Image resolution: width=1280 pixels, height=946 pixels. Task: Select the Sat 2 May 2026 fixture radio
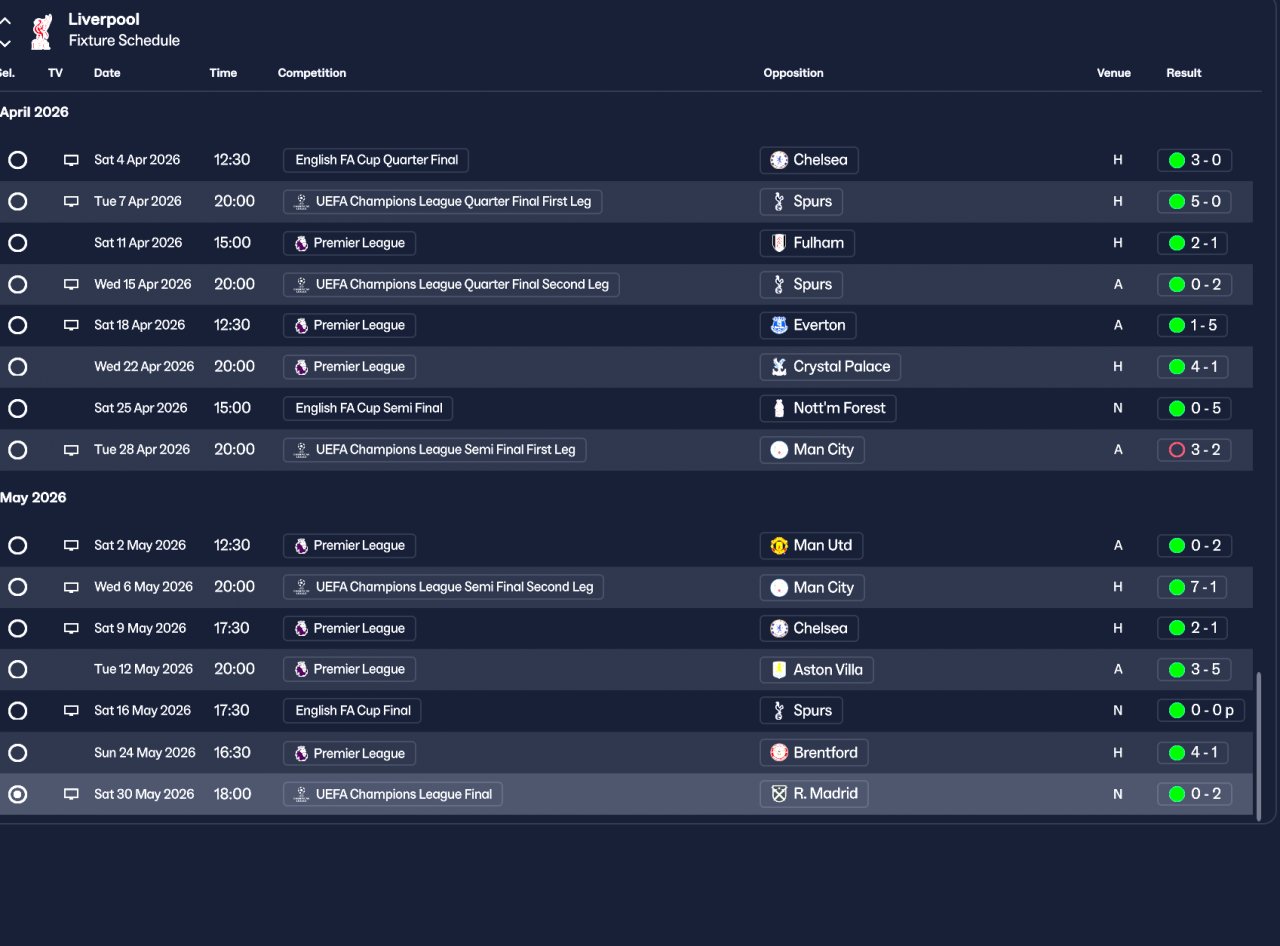[x=17, y=546]
